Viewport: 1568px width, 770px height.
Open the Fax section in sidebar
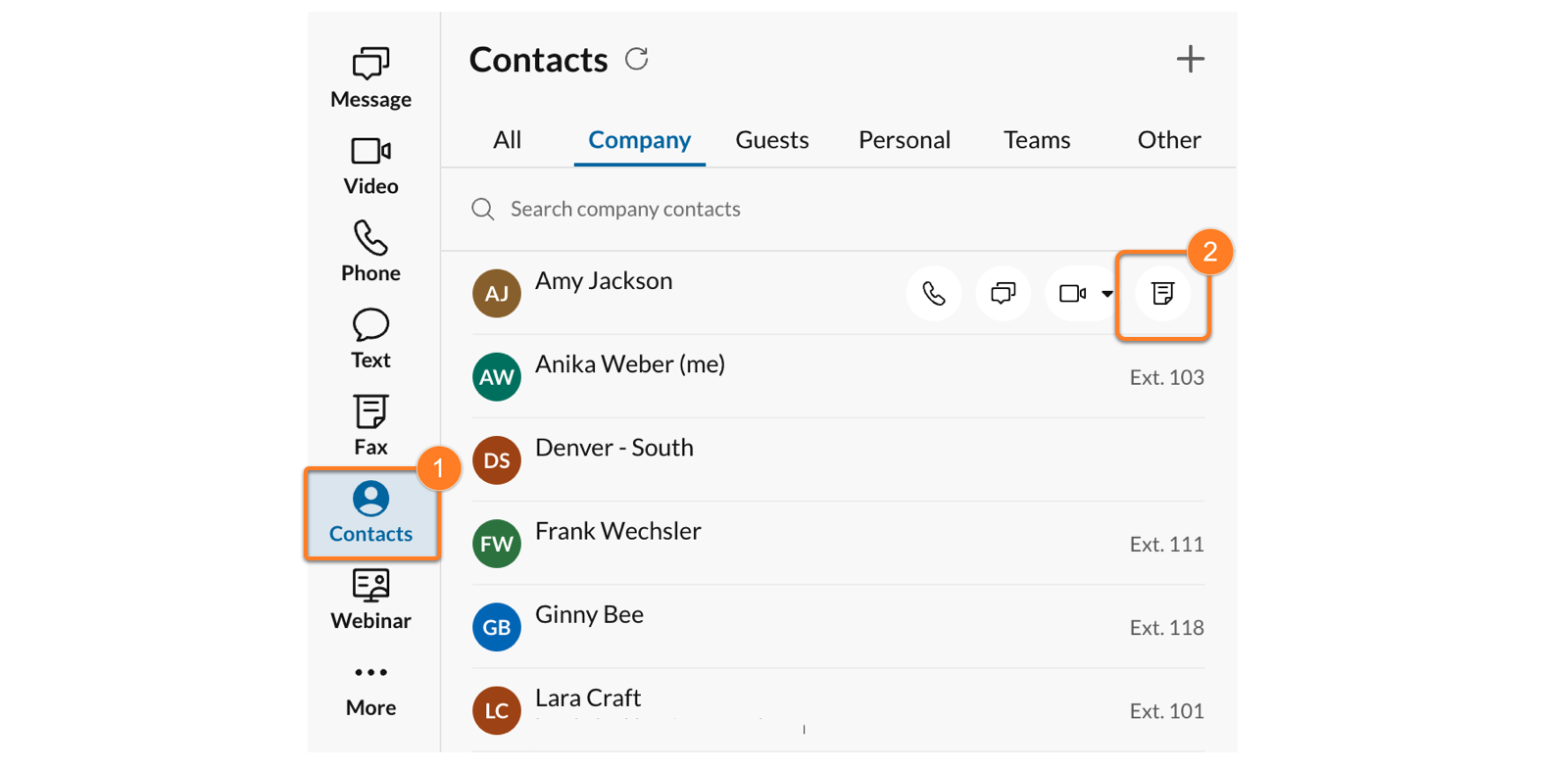370,425
